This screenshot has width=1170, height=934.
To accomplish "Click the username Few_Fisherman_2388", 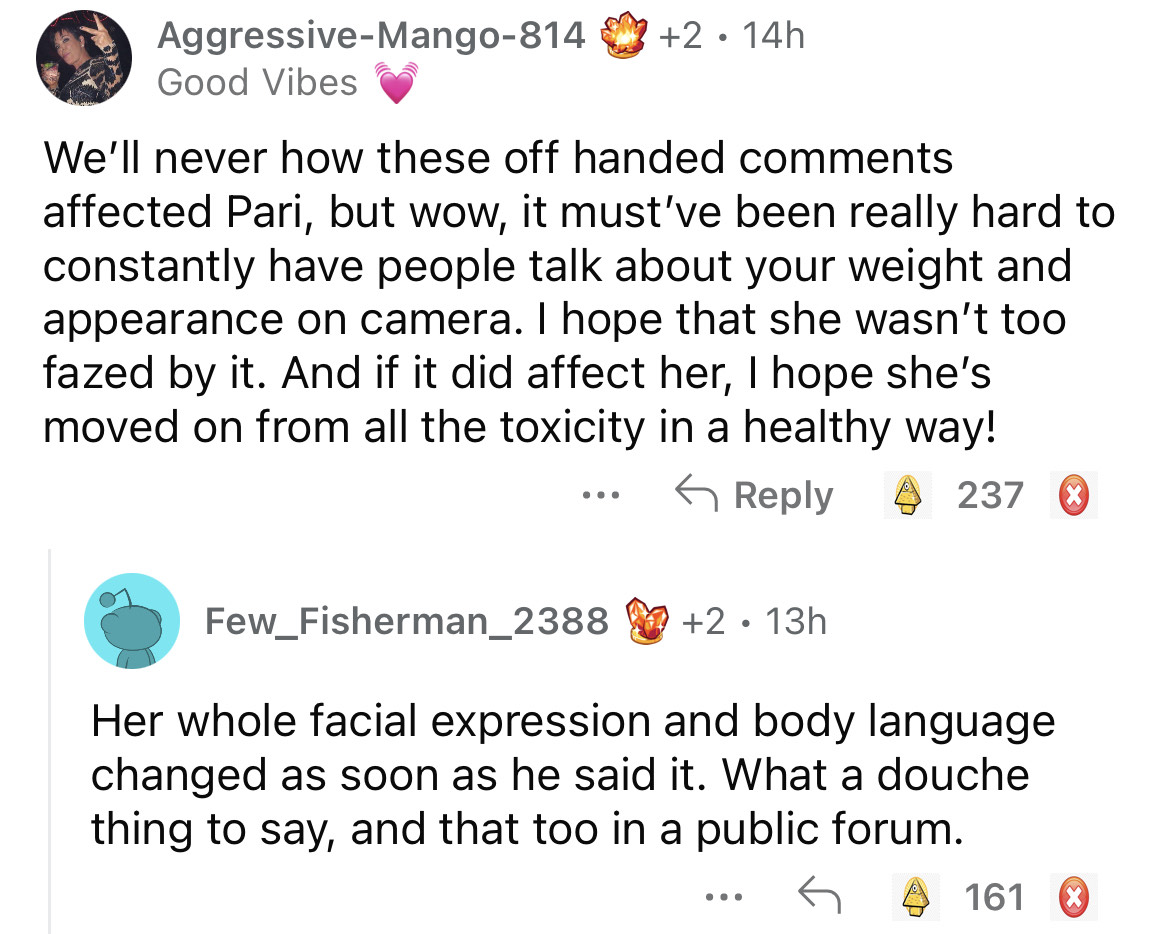I will pos(406,621).
